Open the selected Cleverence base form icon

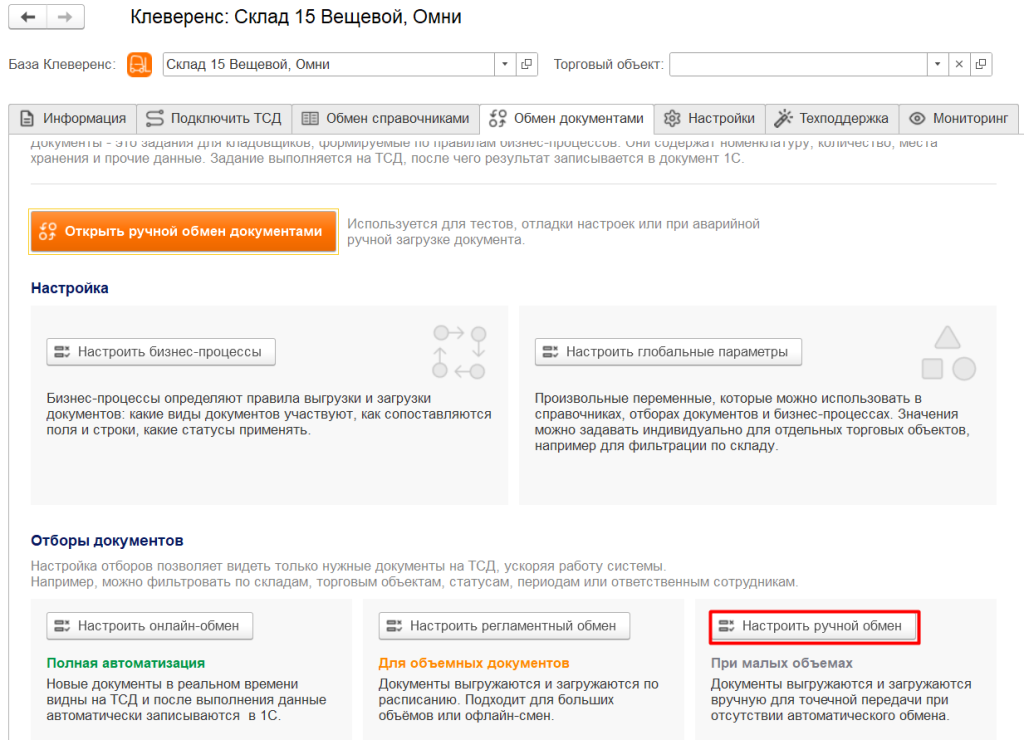(529, 64)
